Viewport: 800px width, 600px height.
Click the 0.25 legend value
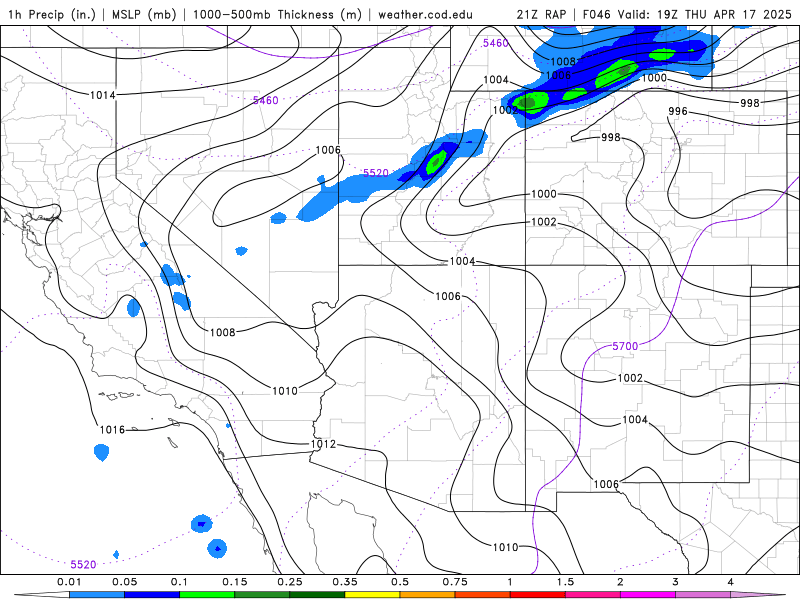290,582
